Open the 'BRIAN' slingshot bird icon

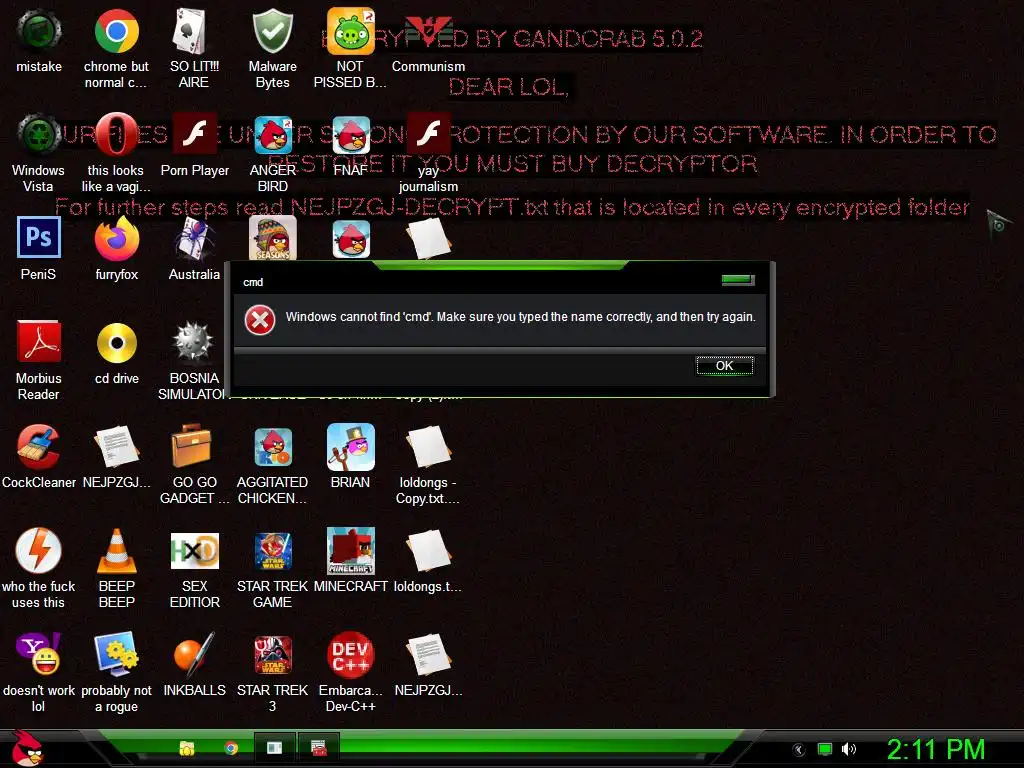[x=351, y=456]
